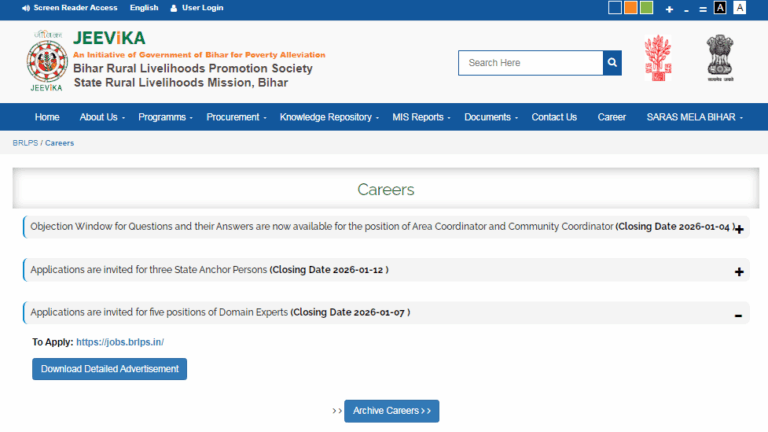Increase font size with plus icon
768x432 pixels.
669,9
